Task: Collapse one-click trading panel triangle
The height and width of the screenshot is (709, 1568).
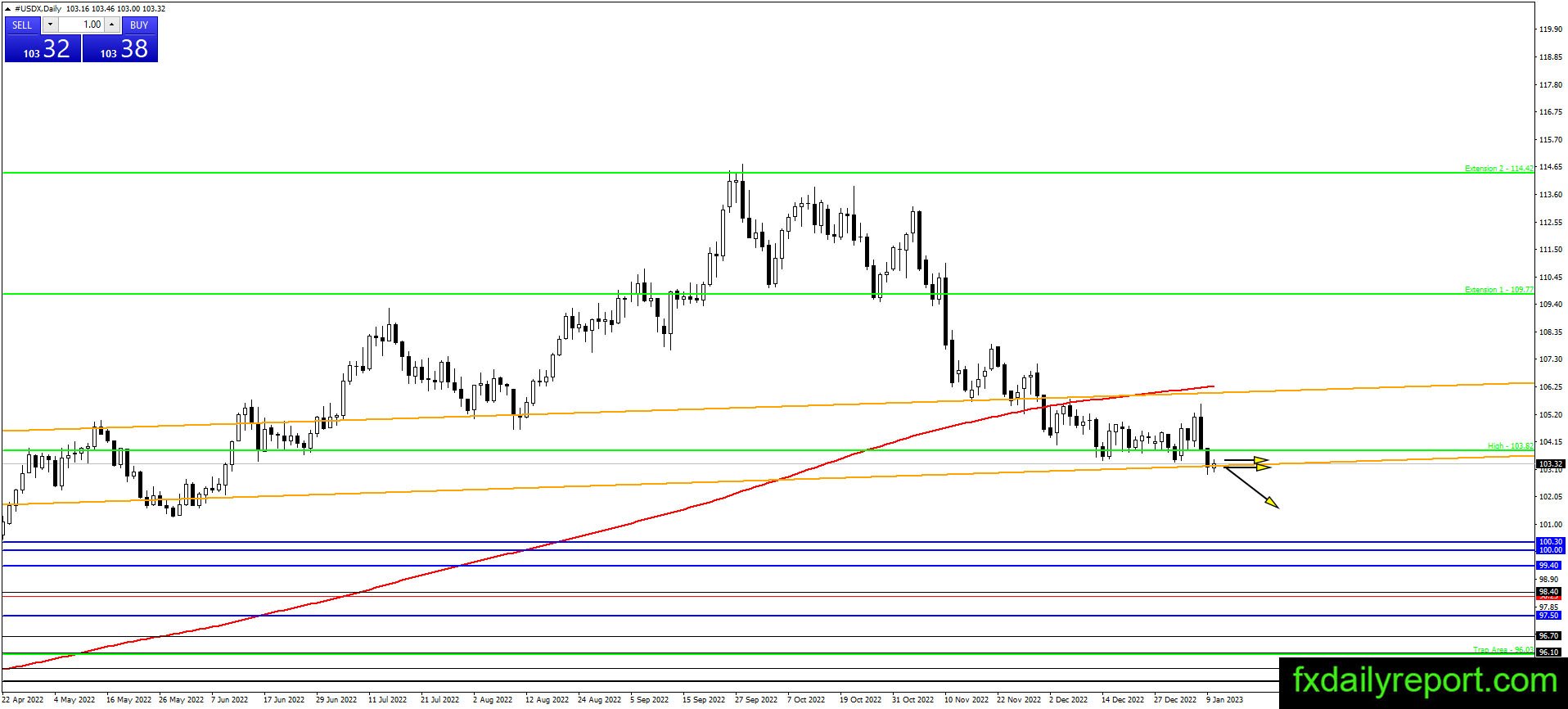Action: tap(8, 8)
